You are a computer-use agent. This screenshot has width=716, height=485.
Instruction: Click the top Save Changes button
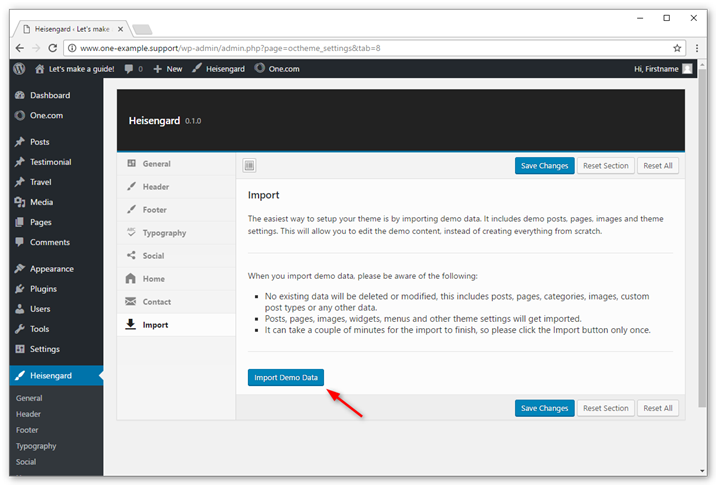tap(544, 165)
